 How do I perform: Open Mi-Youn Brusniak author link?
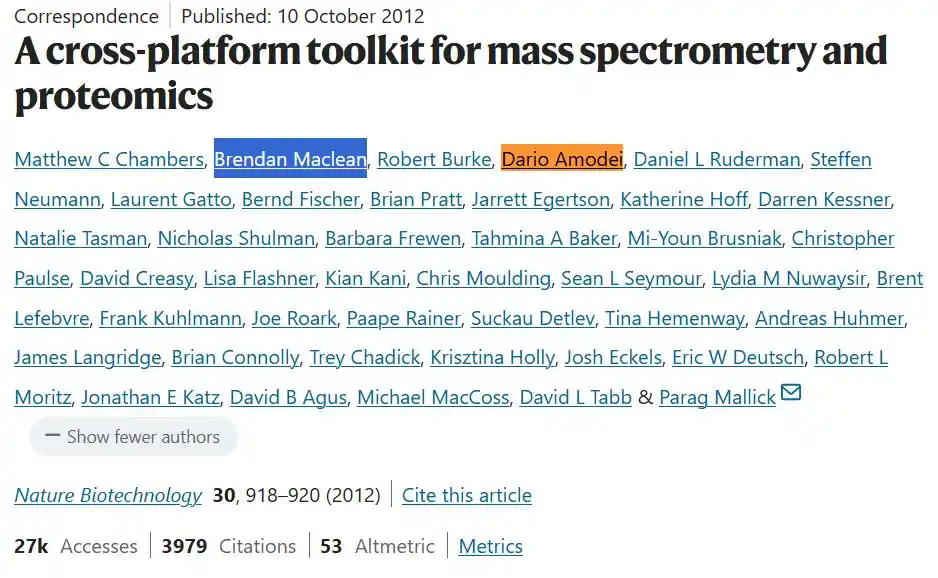704,239
